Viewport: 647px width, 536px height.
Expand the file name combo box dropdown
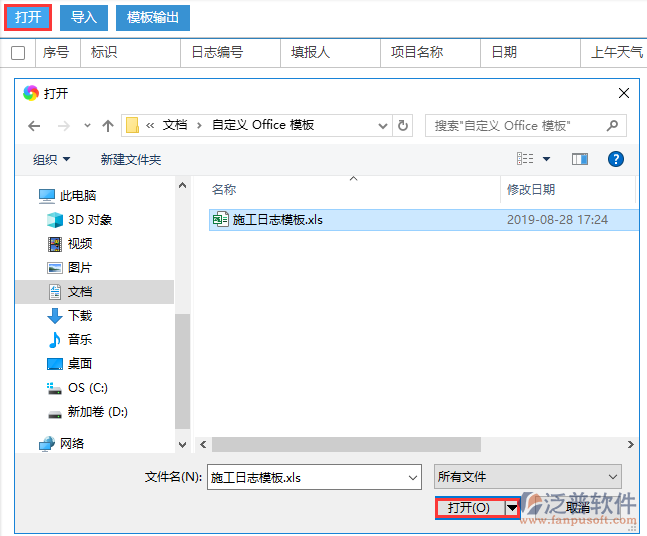click(412, 477)
